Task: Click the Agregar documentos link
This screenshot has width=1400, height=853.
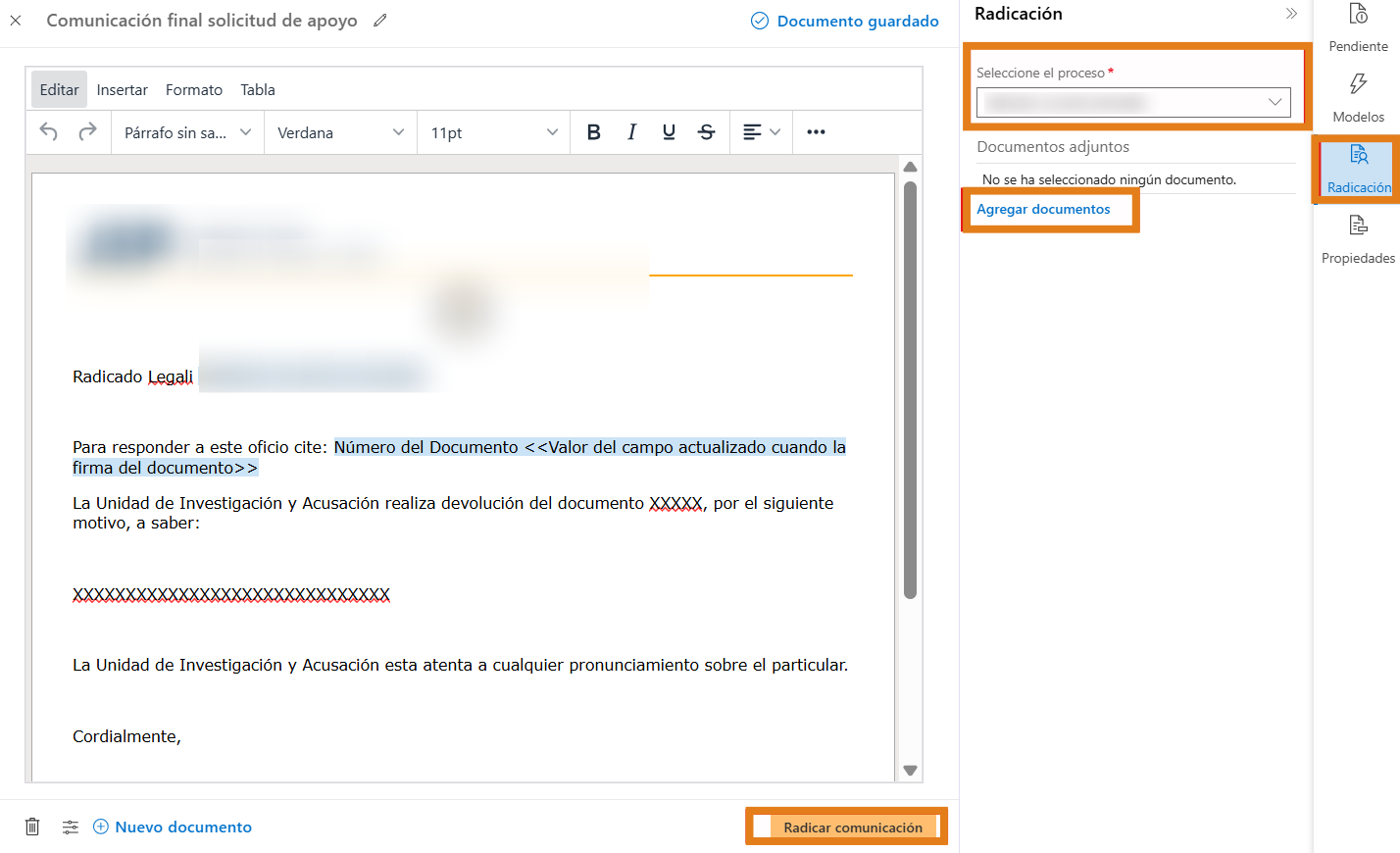Action: point(1043,209)
